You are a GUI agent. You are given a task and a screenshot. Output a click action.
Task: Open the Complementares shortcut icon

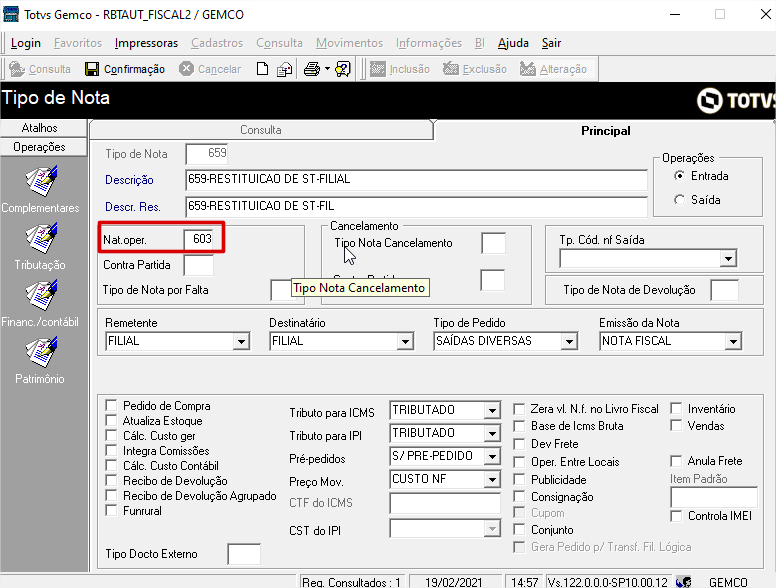coord(41,181)
